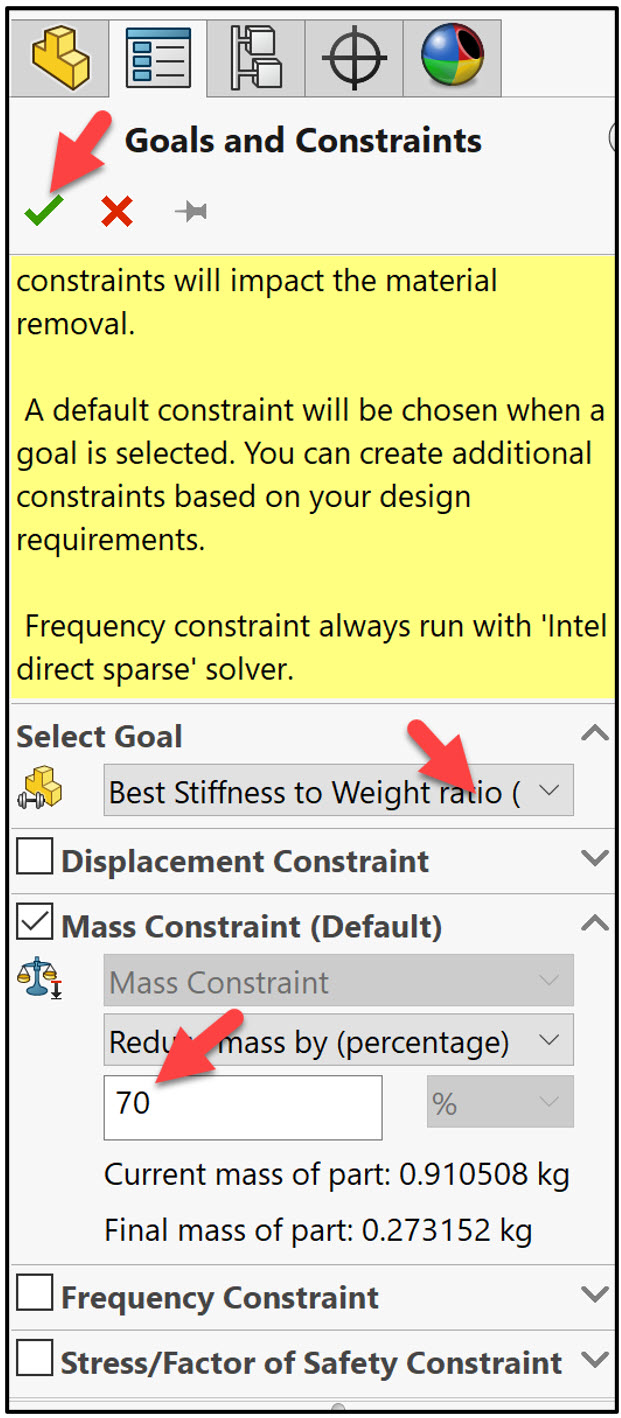Open the FeatureManager Design Tree tab
The image size is (621, 1418).
pos(61,56)
